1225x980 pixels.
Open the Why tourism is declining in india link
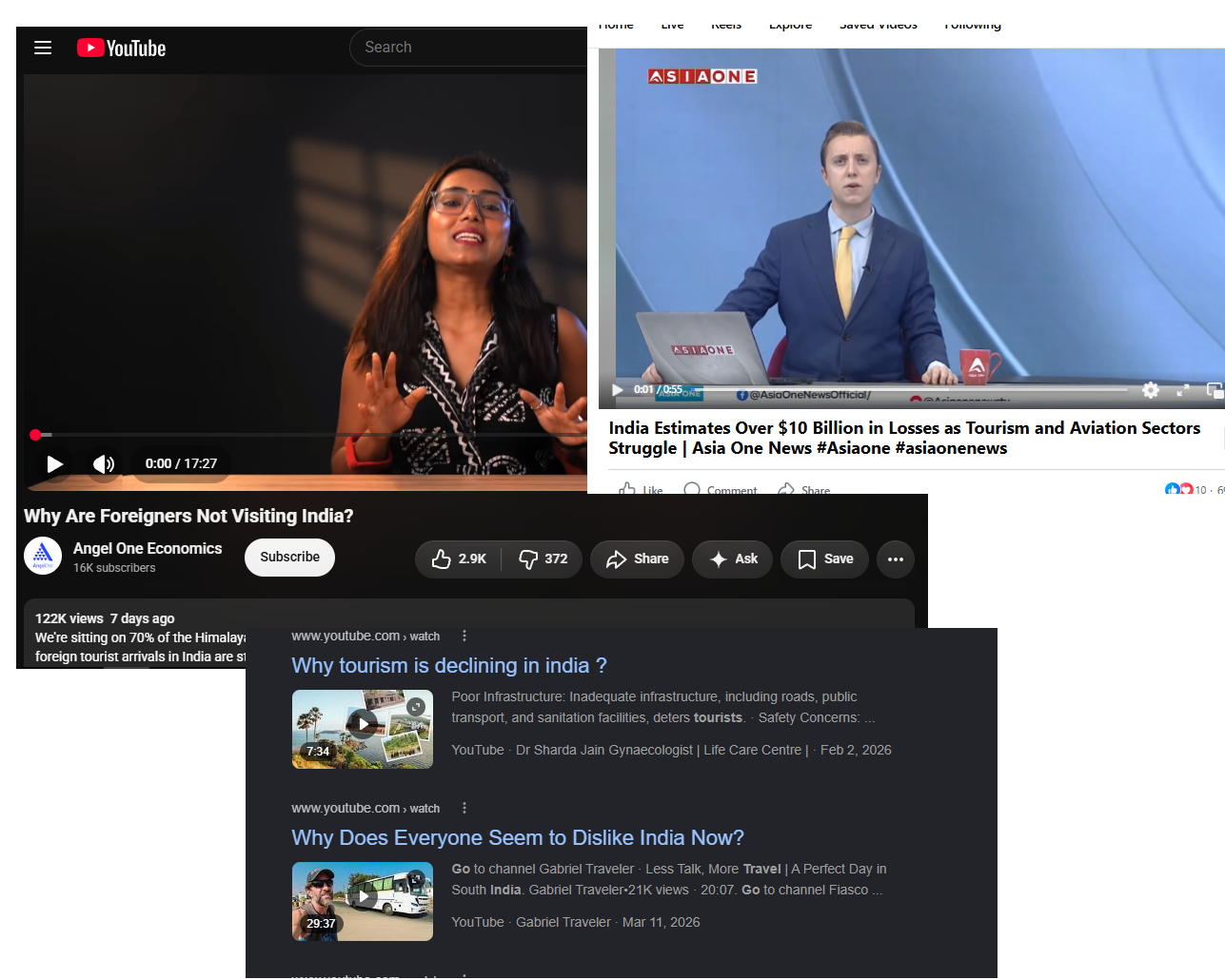point(449,665)
